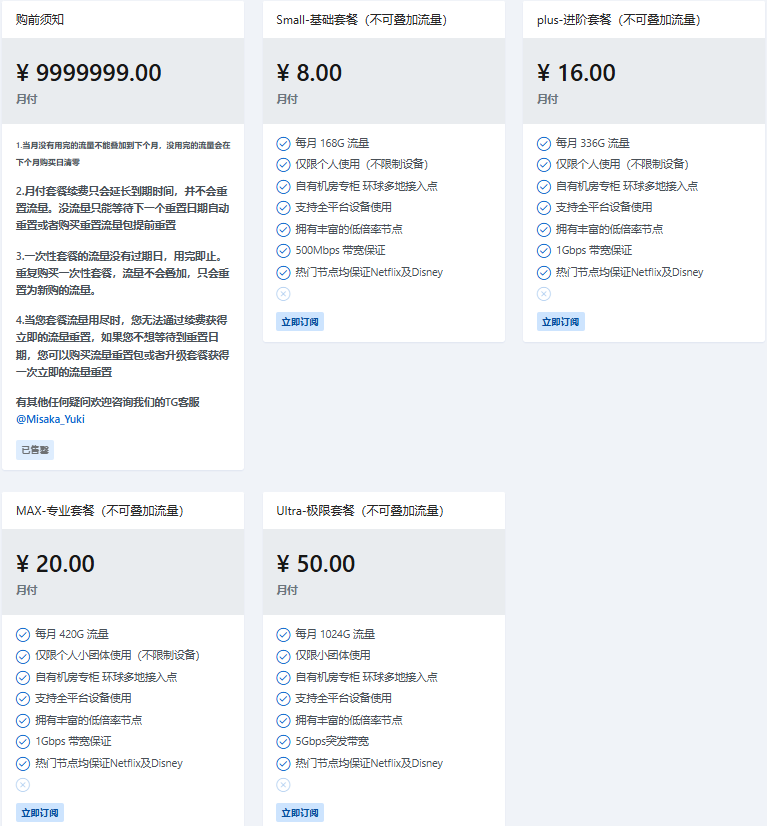The width and height of the screenshot is (767, 826).
Task: Click check icon beside 每月 336G 流量
Action: click(544, 143)
